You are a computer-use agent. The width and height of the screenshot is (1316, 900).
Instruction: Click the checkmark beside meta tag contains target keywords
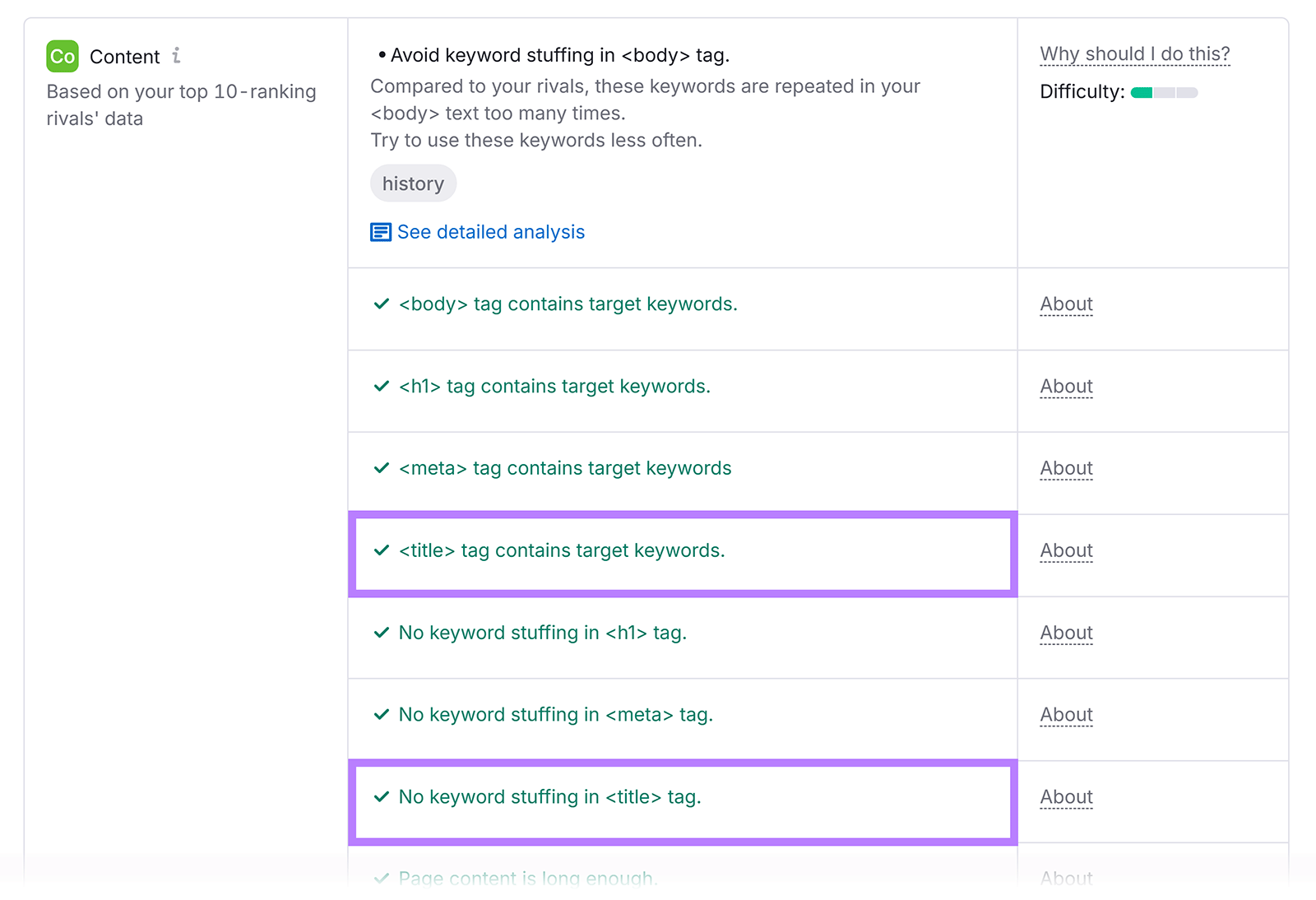[381, 468]
